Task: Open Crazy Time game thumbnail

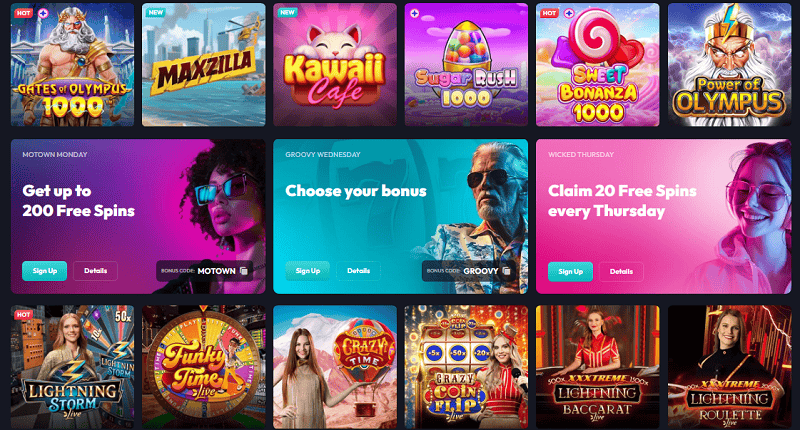Action: [335, 367]
